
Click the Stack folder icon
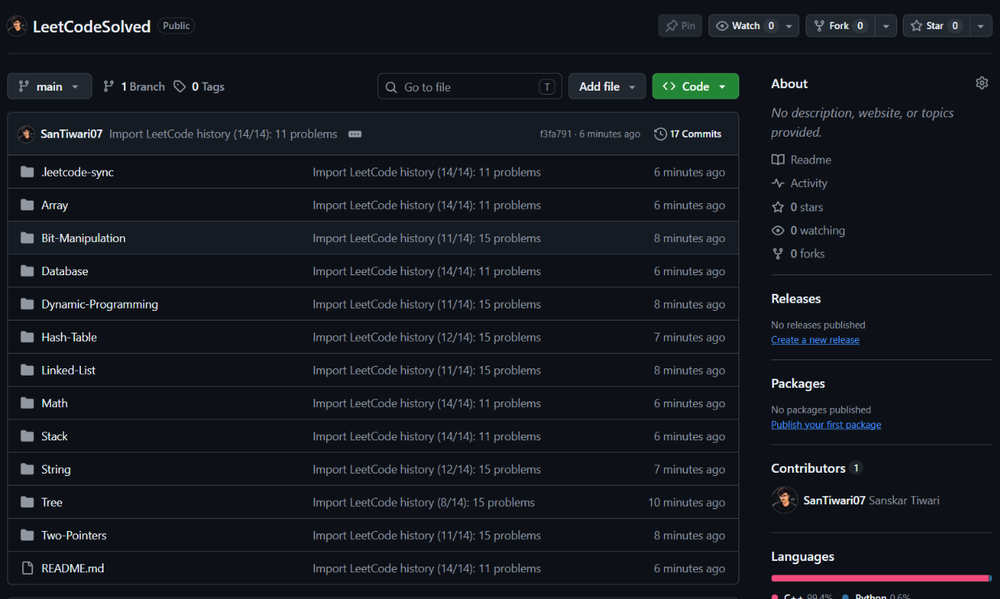pyautogui.click(x=27, y=436)
